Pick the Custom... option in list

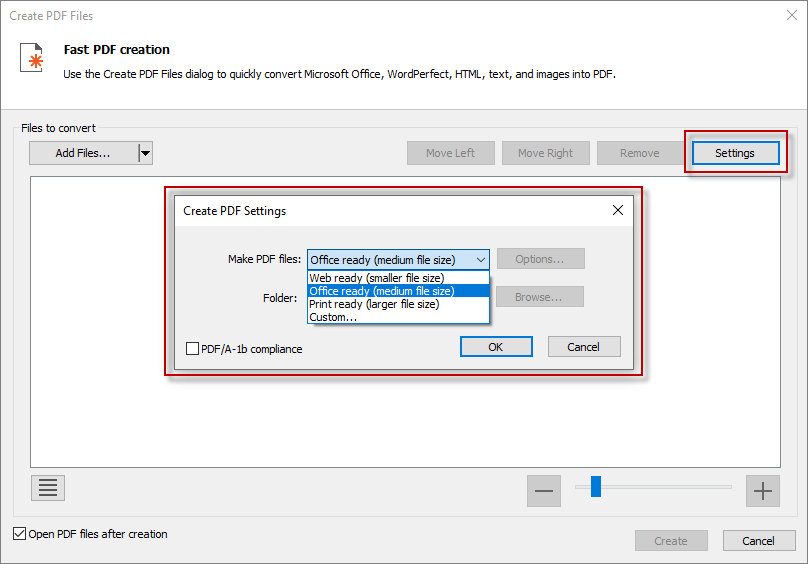(x=333, y=317)
